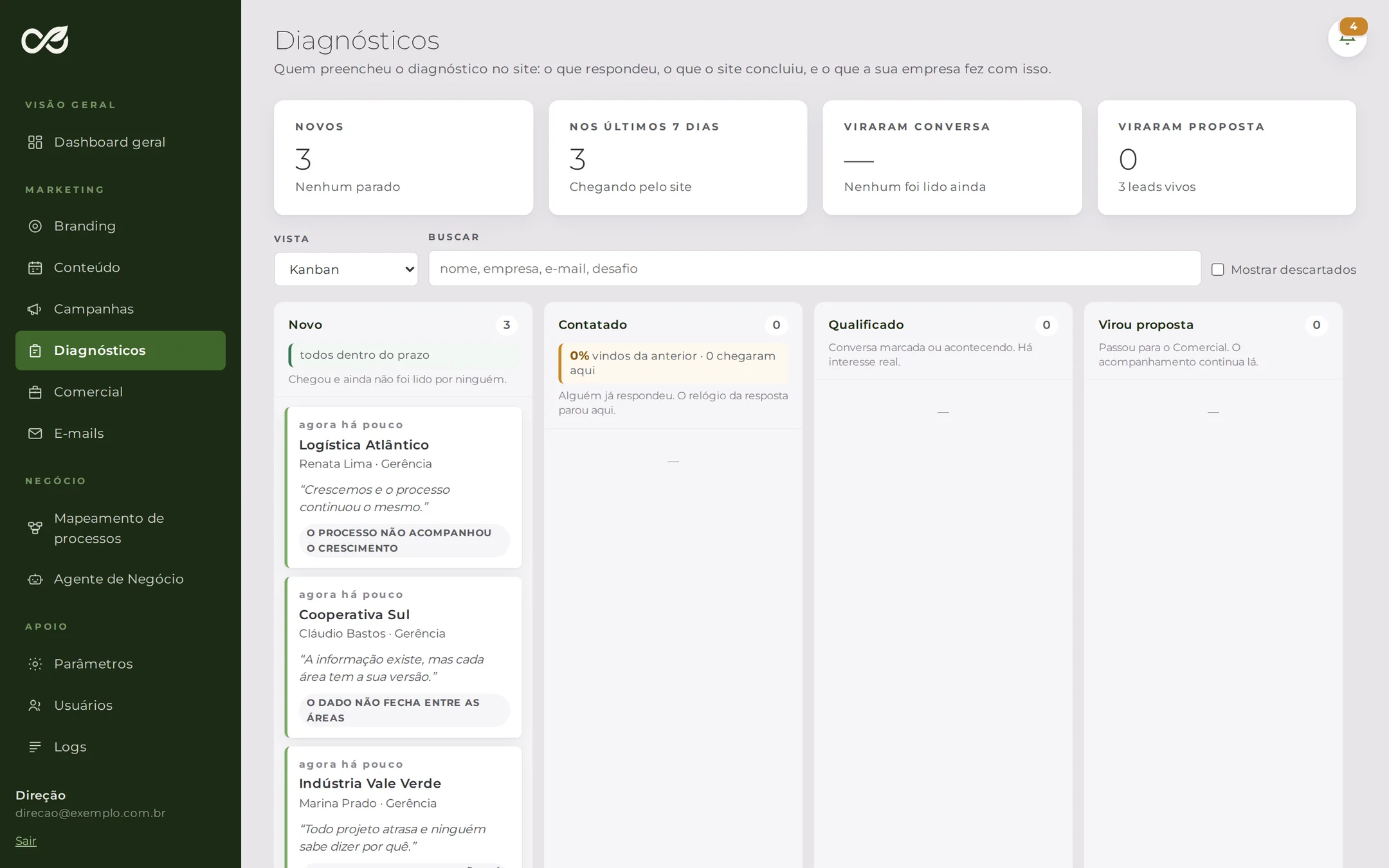Click the Campanhas megaphone icon
The image size is (1389, 868).
coord(35,309)
